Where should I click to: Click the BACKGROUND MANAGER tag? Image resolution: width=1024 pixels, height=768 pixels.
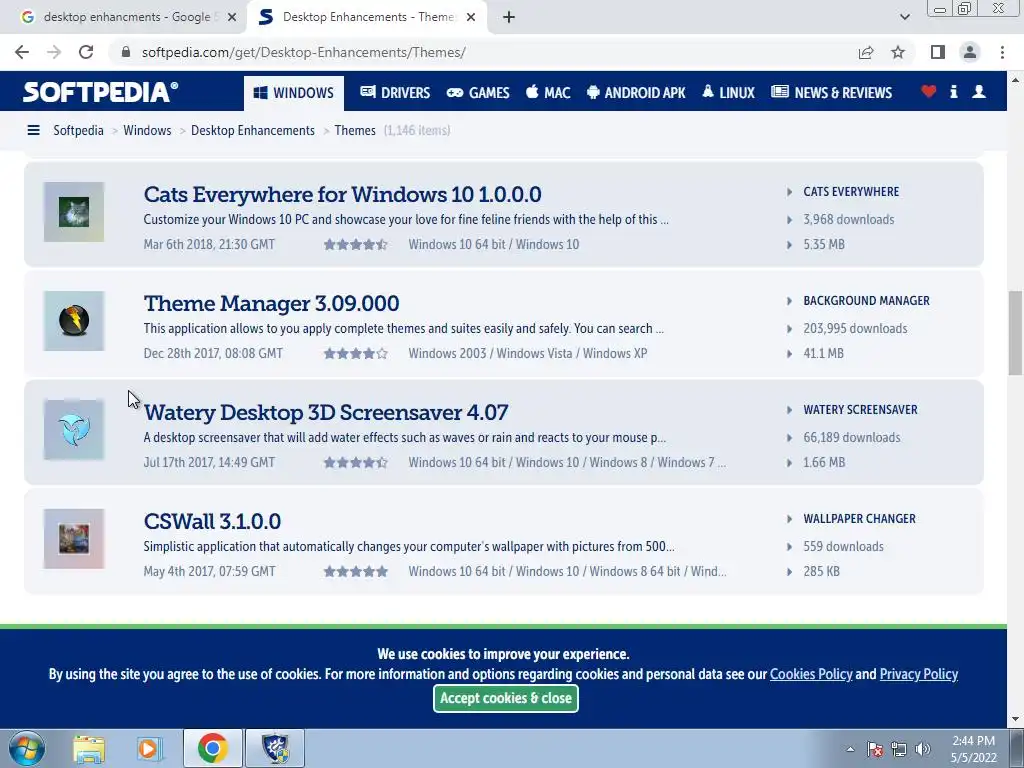866,301
